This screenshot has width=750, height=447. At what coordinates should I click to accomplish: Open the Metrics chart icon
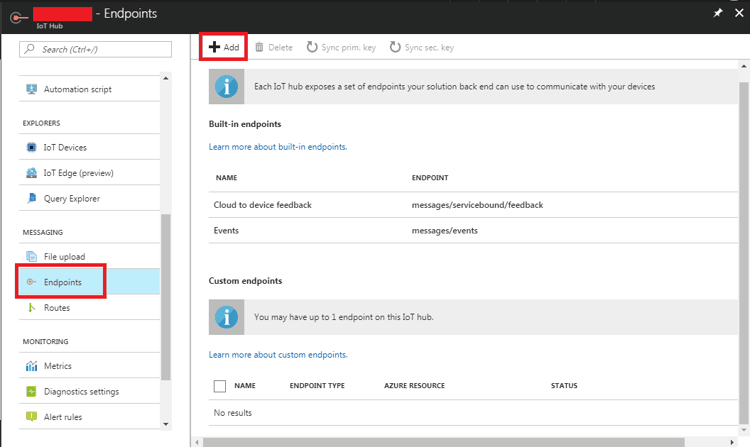pyautogui.click(x=32, y=366)
